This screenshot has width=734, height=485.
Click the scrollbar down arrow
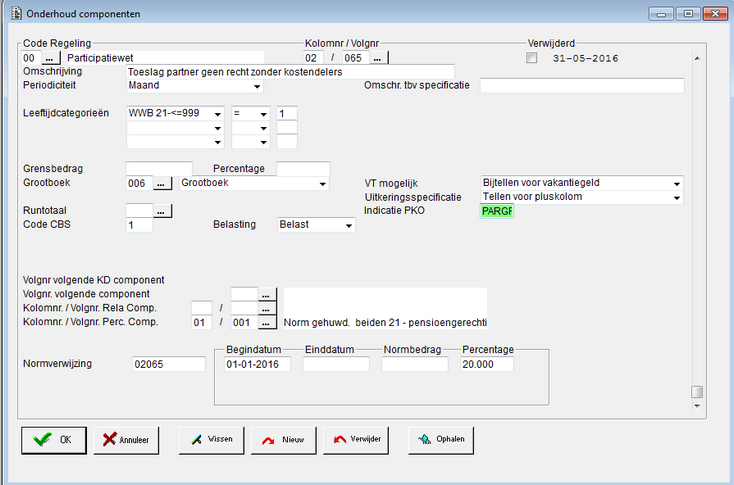pos(697,406)
